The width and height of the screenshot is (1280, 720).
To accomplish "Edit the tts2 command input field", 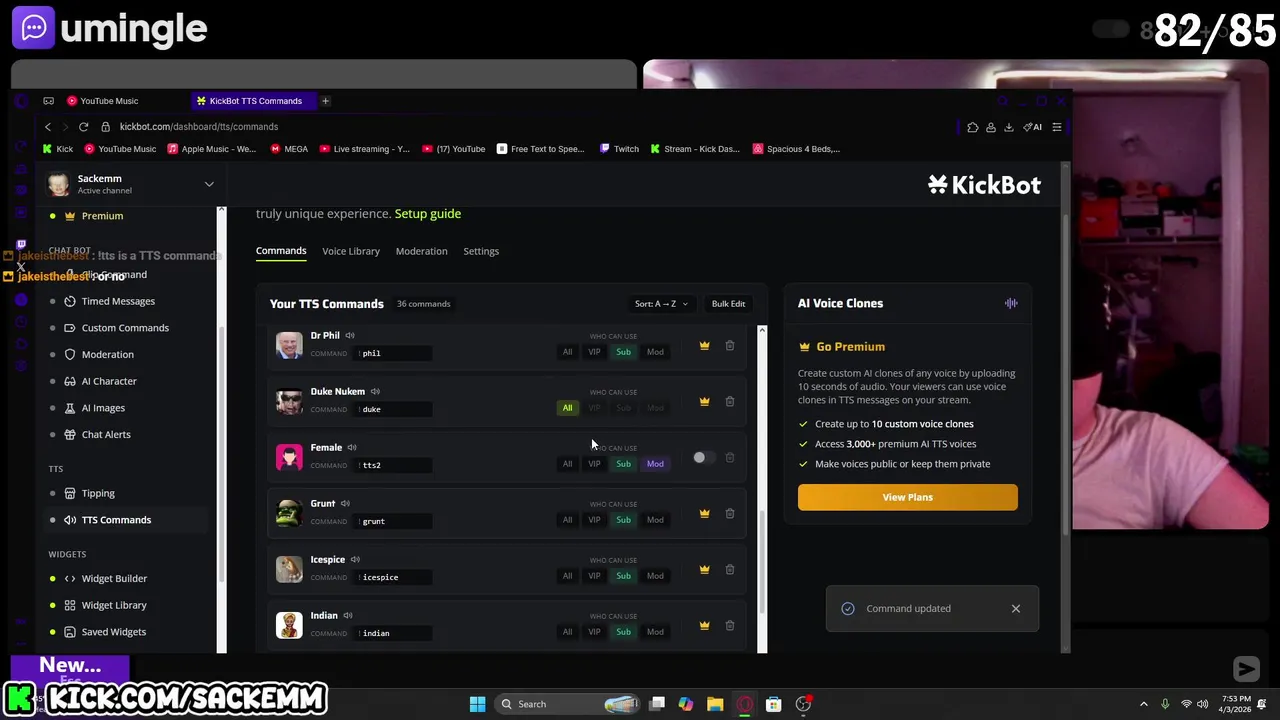I will pos(394,465).
